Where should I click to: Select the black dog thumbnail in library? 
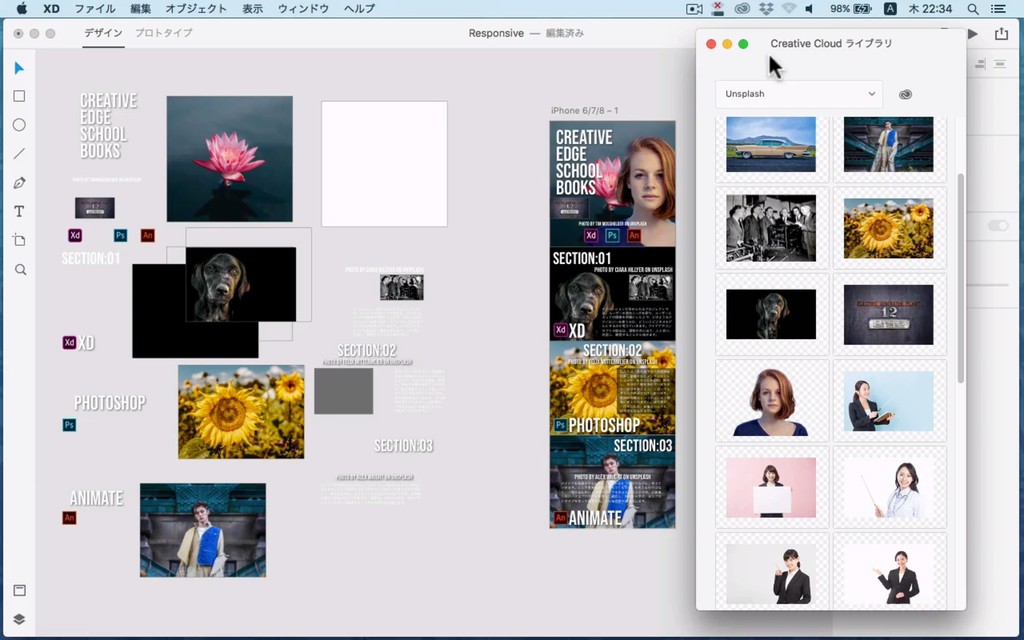click(771, 314)
